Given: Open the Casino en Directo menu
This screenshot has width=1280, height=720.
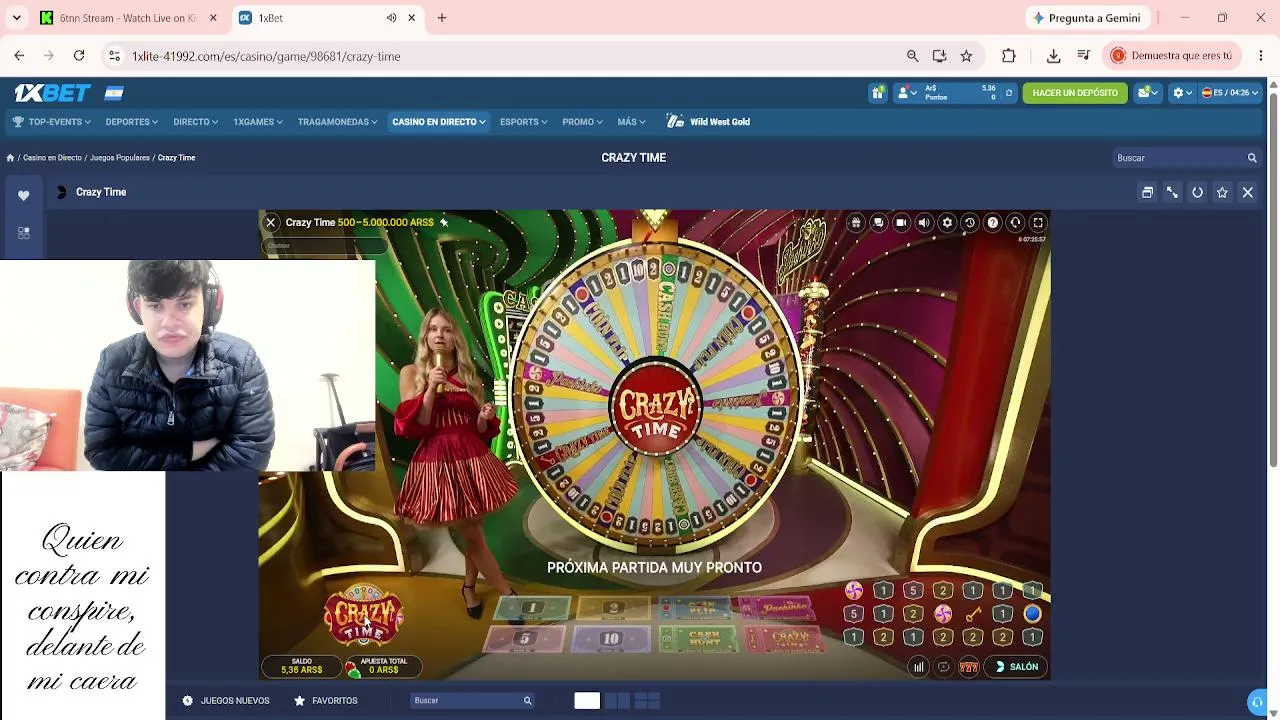Looking at the screenshot, I should (x=438, y=122).
